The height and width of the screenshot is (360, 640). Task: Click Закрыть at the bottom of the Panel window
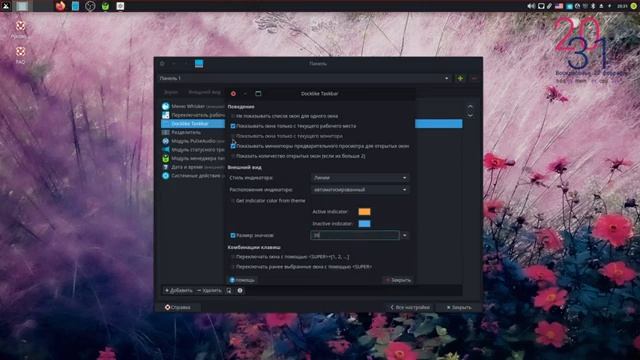tap(459, 307)
